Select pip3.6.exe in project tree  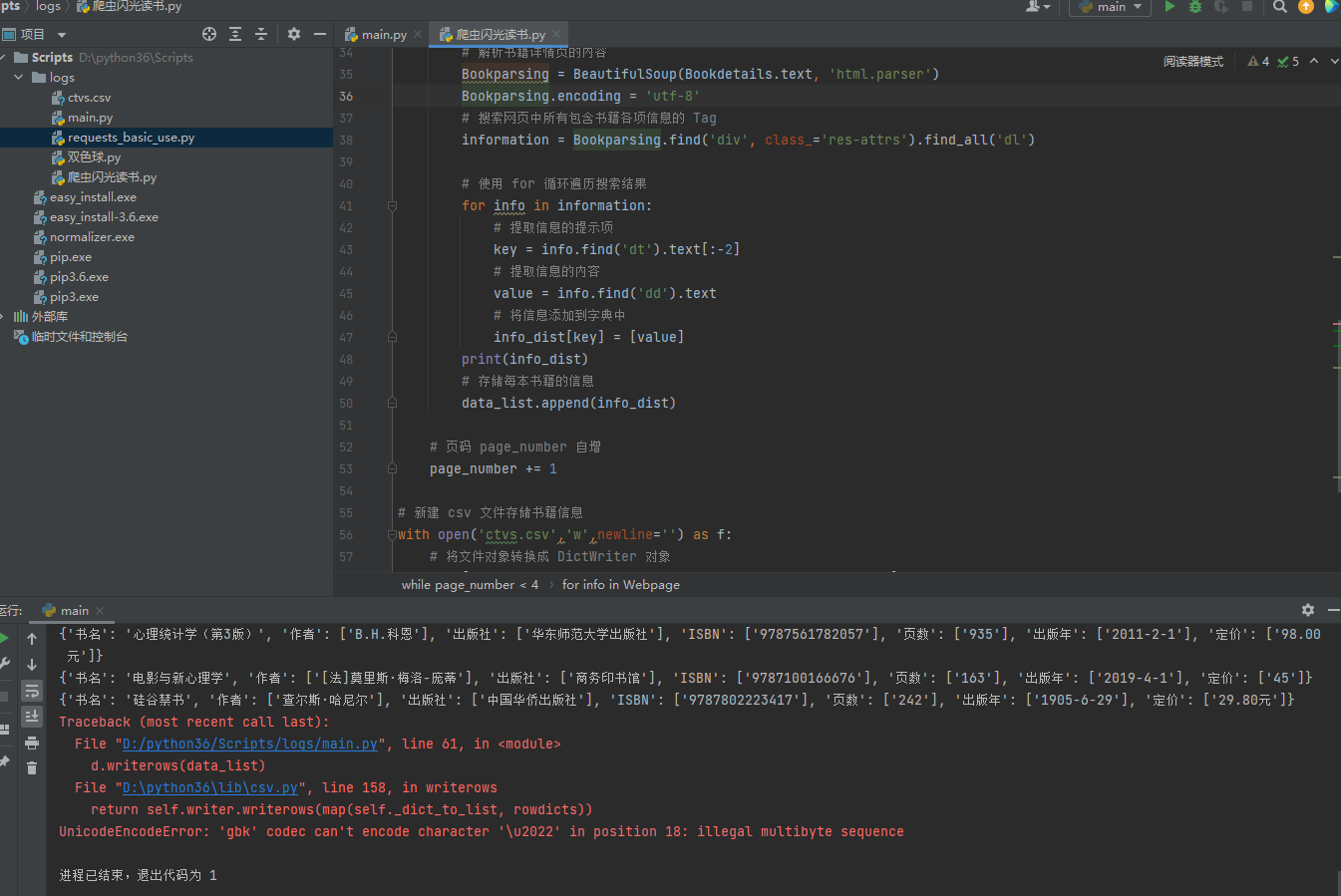pos(79,276)
